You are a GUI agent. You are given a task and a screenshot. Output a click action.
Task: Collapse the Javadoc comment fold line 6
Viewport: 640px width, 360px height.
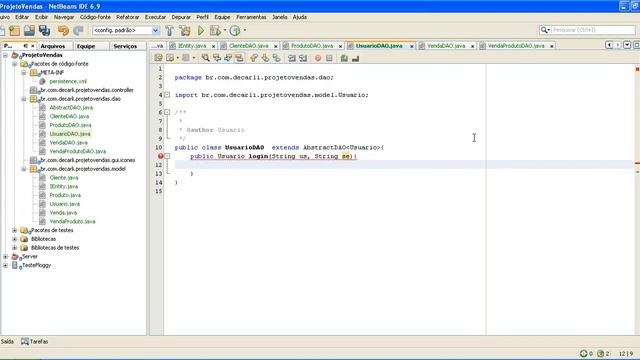pos(167,112)
